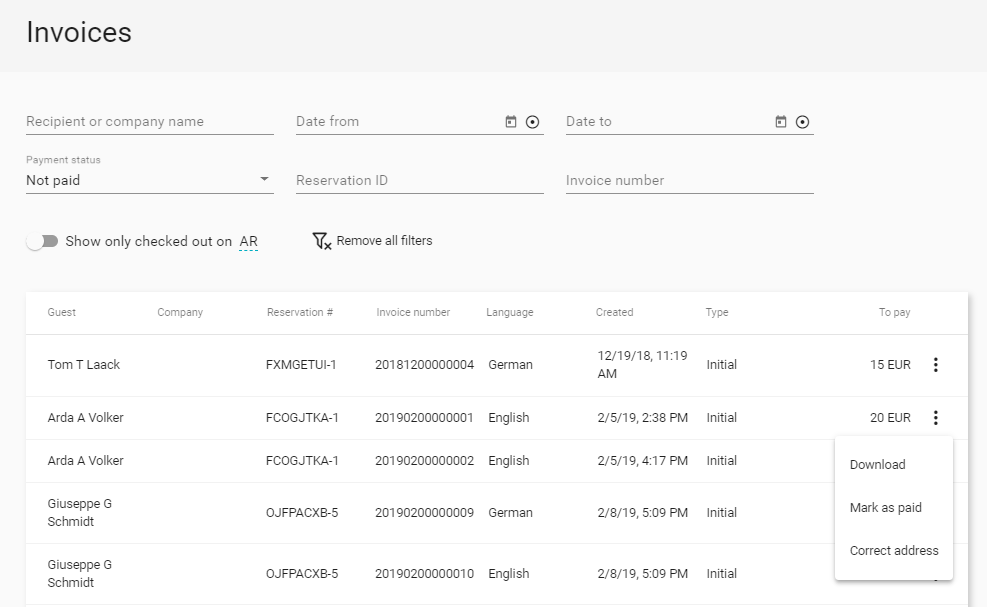This screenshot has width=987, height=607.
Task: Click created date 2/5/19, 2:38 PM
Action: (643, 417)
